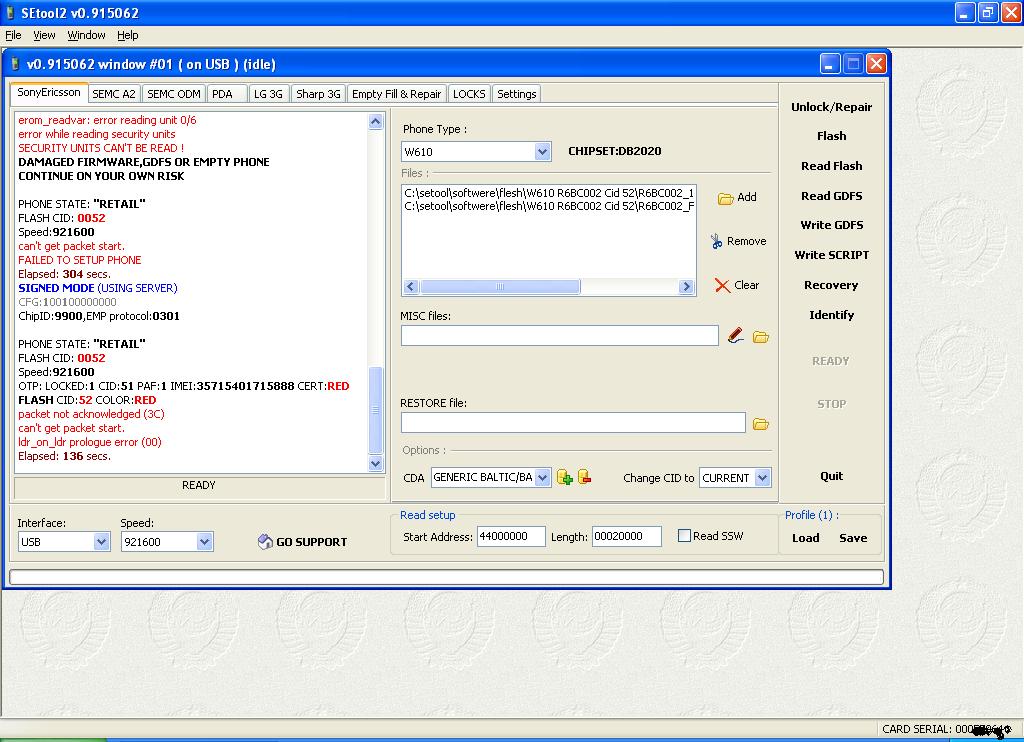Click the "SECURITY UNITS CAN'T BE READ !" line
The image size is (1024, 742).
(101, 148)
